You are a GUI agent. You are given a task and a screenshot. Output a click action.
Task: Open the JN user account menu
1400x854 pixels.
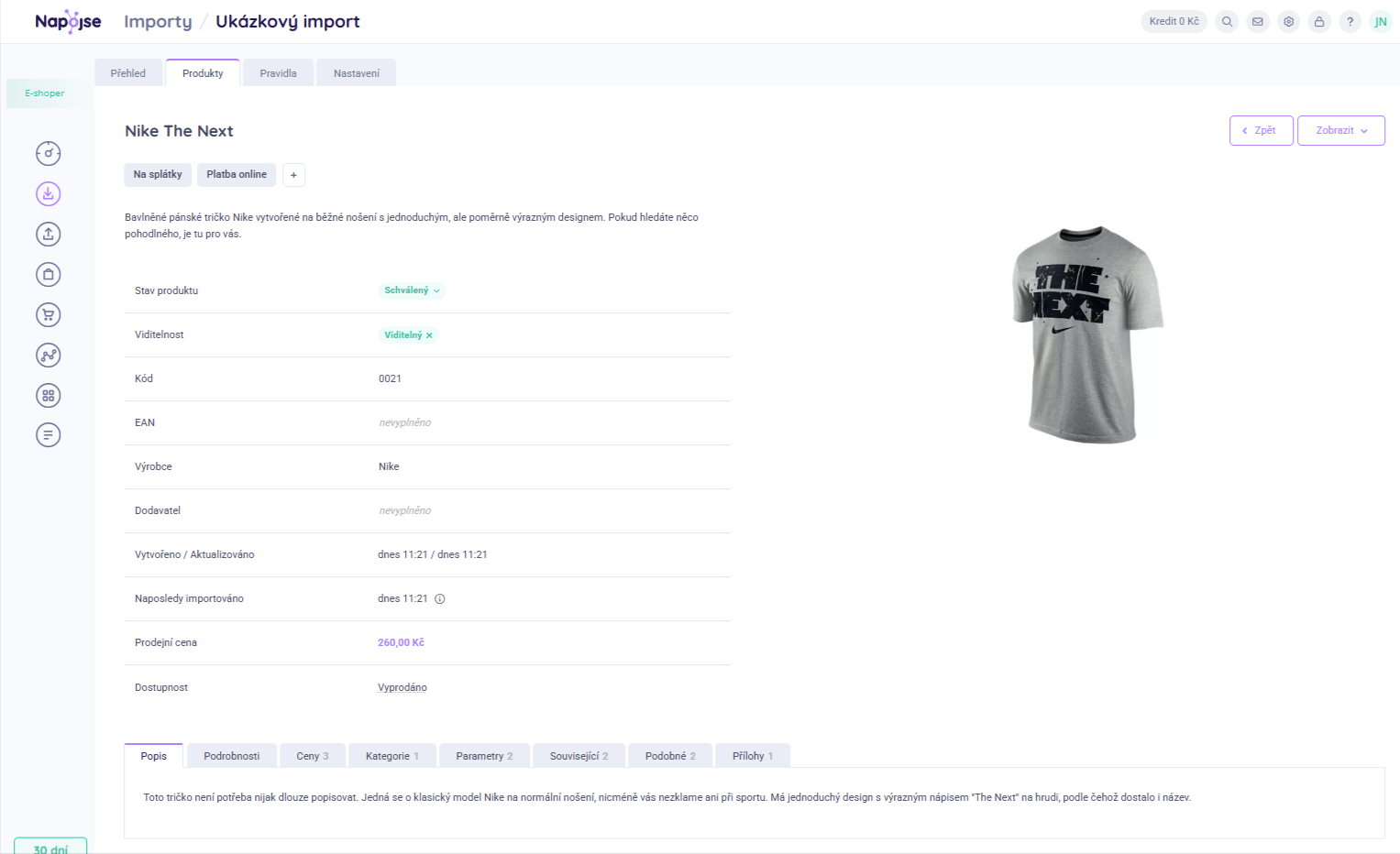[1380, 21]
